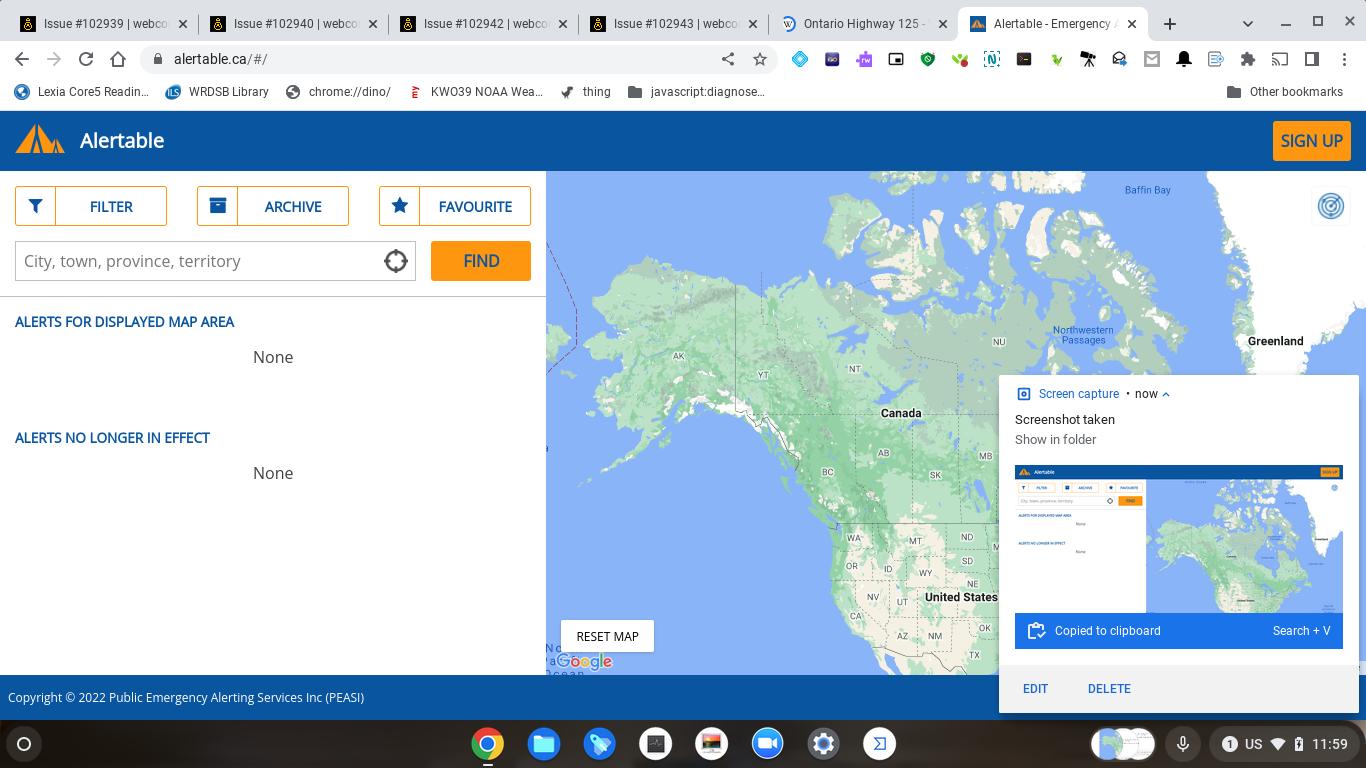This screenshot has height=768, width=1366.
Task: Select the Filter funnel icon
Action: click(x=36, y=206)
